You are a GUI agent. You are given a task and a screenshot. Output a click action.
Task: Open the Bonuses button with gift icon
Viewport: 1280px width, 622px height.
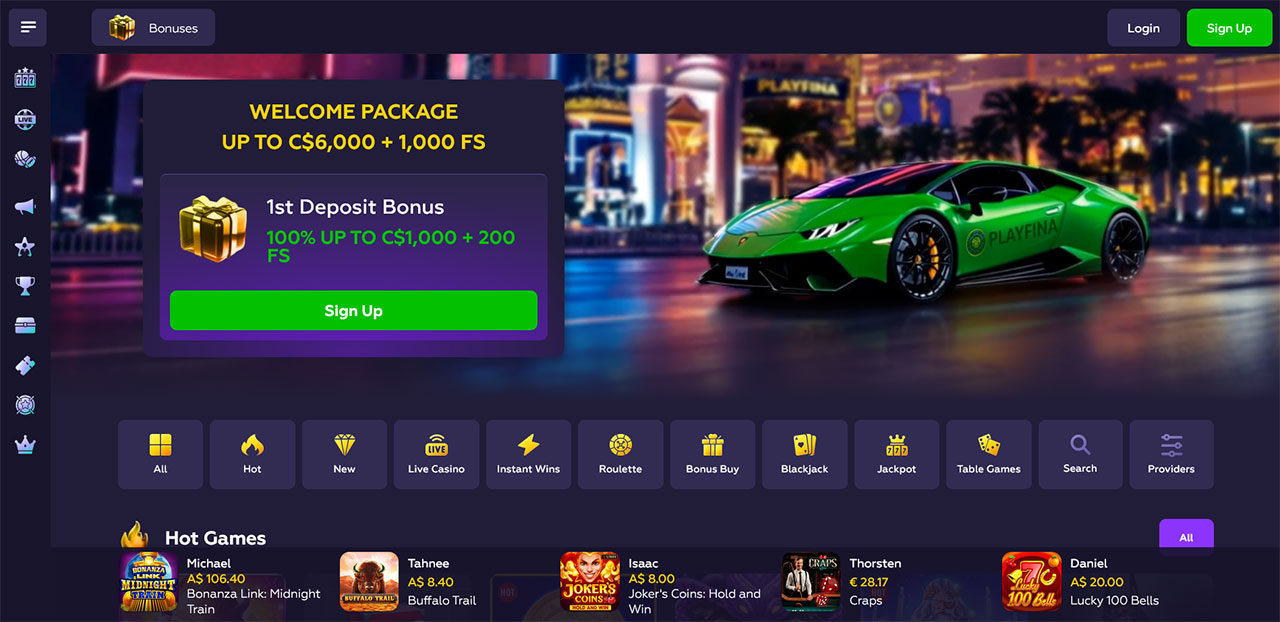click(153, 28)
